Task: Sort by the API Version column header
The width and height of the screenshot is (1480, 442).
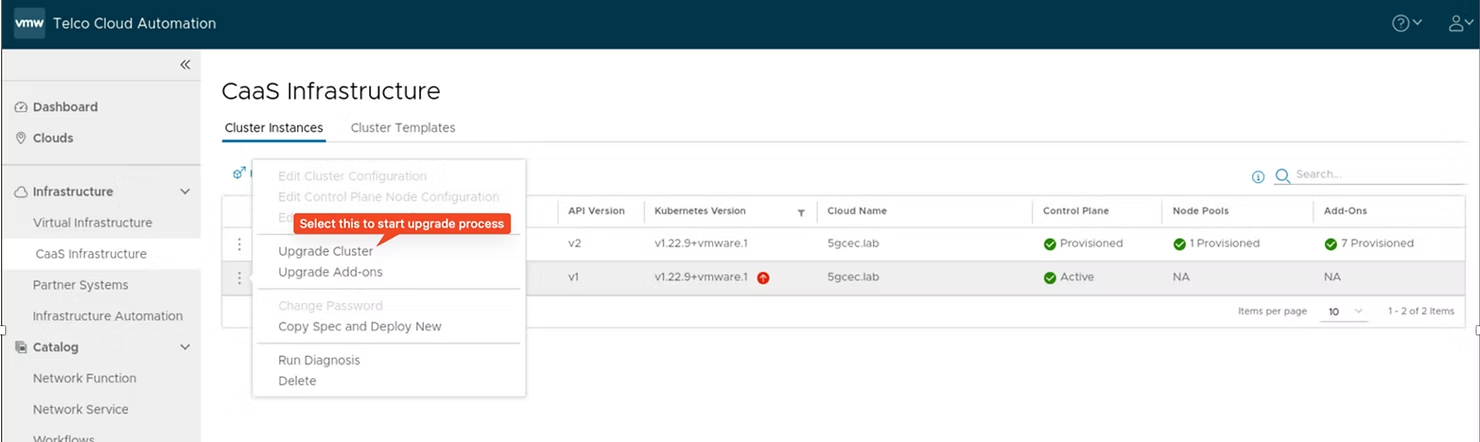Action: (596, 211)
